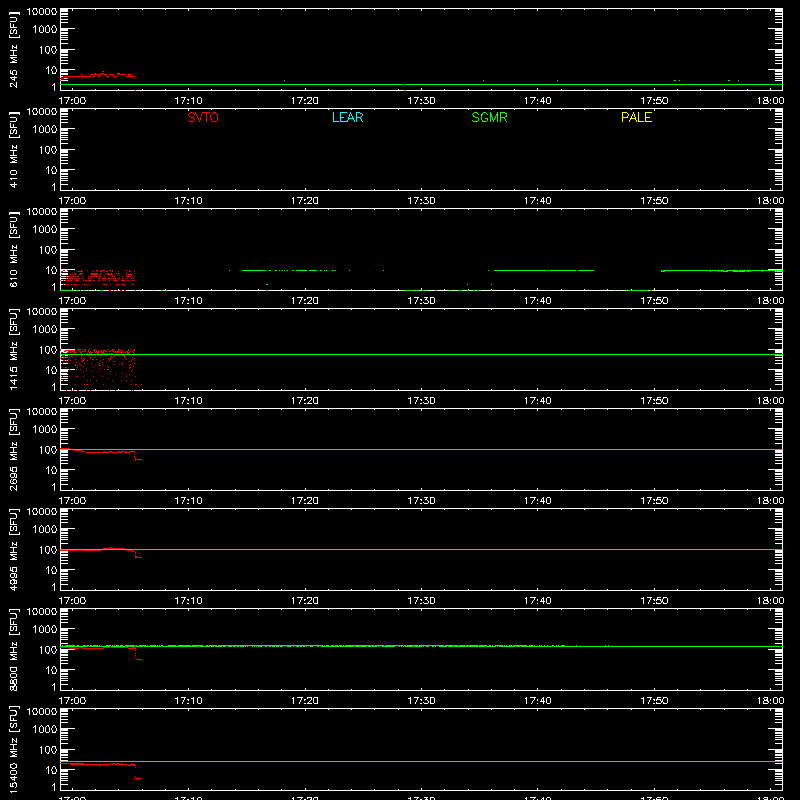Click the green SGMR line in 8800 MHz panel
The image size is (800, 800).
coord(421,646)
